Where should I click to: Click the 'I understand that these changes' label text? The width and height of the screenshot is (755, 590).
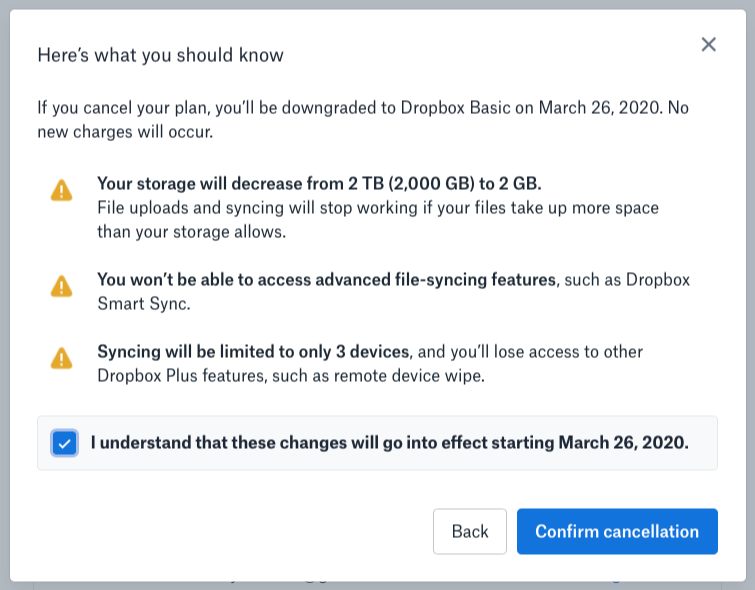point(390,443)
